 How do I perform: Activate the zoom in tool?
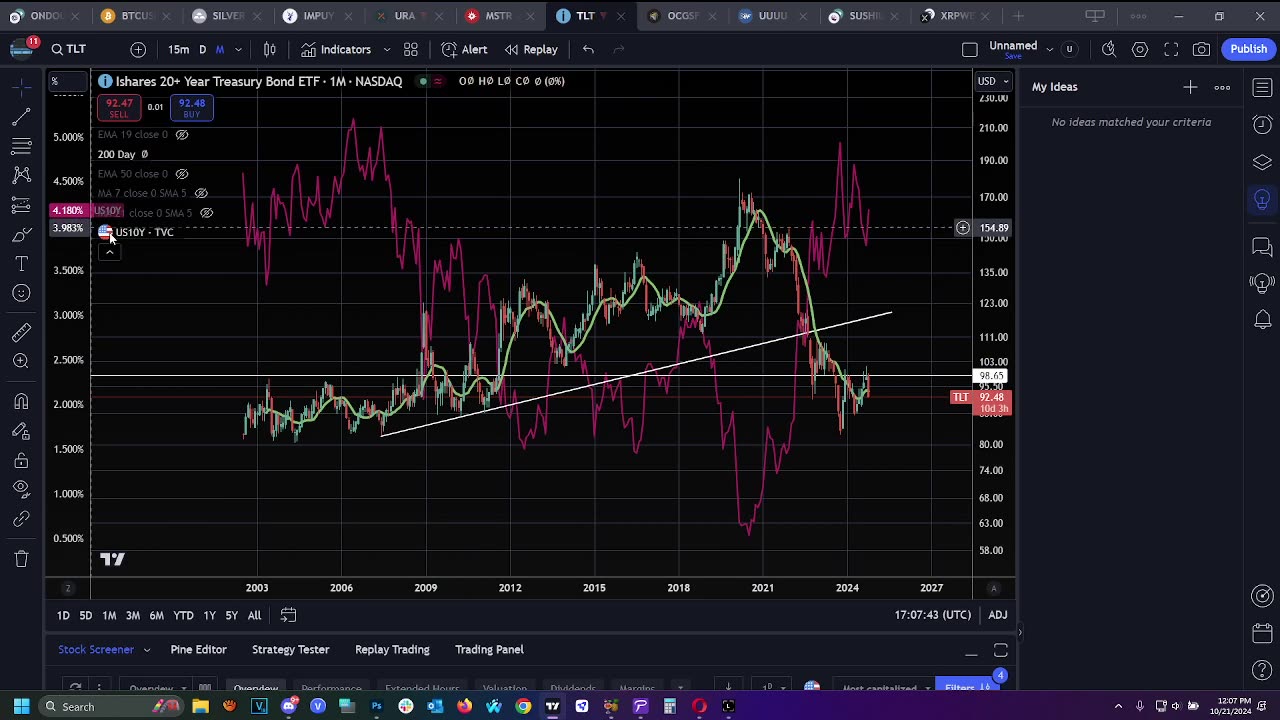click(x=21, y=361)
